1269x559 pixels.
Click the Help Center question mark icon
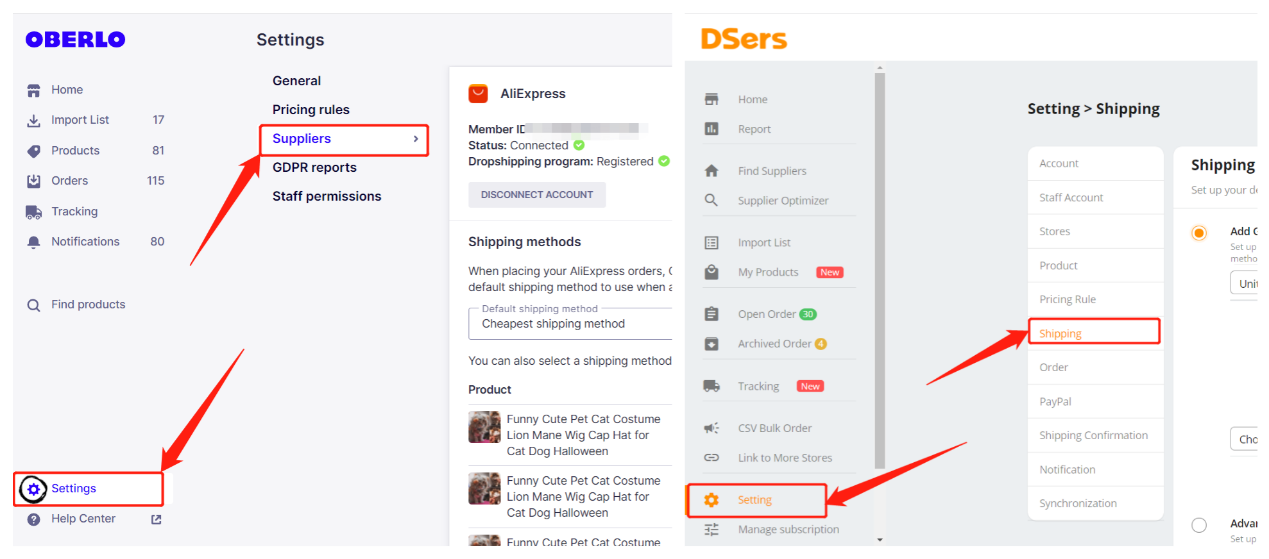(34, 519)
